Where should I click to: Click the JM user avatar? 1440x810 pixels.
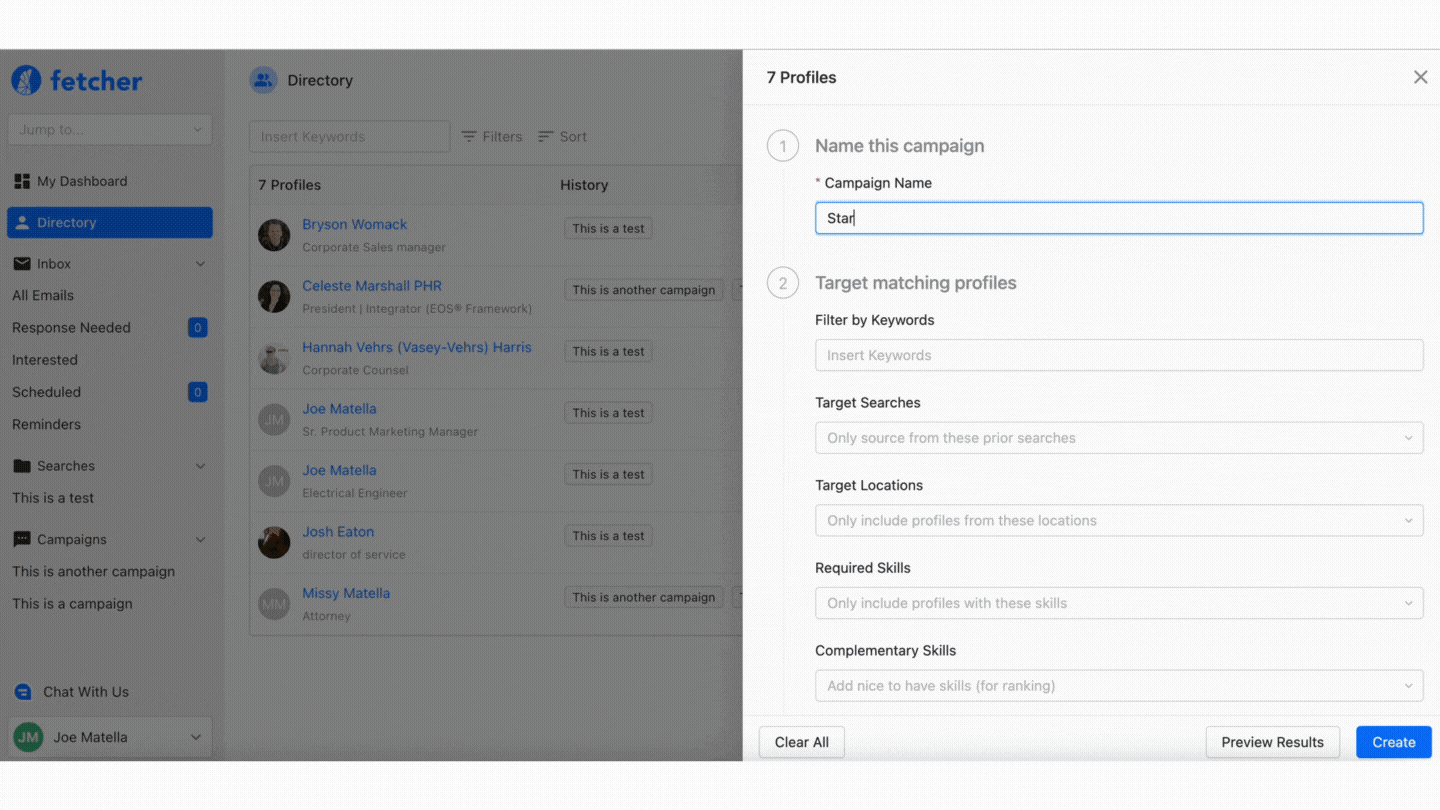(28, 737)
